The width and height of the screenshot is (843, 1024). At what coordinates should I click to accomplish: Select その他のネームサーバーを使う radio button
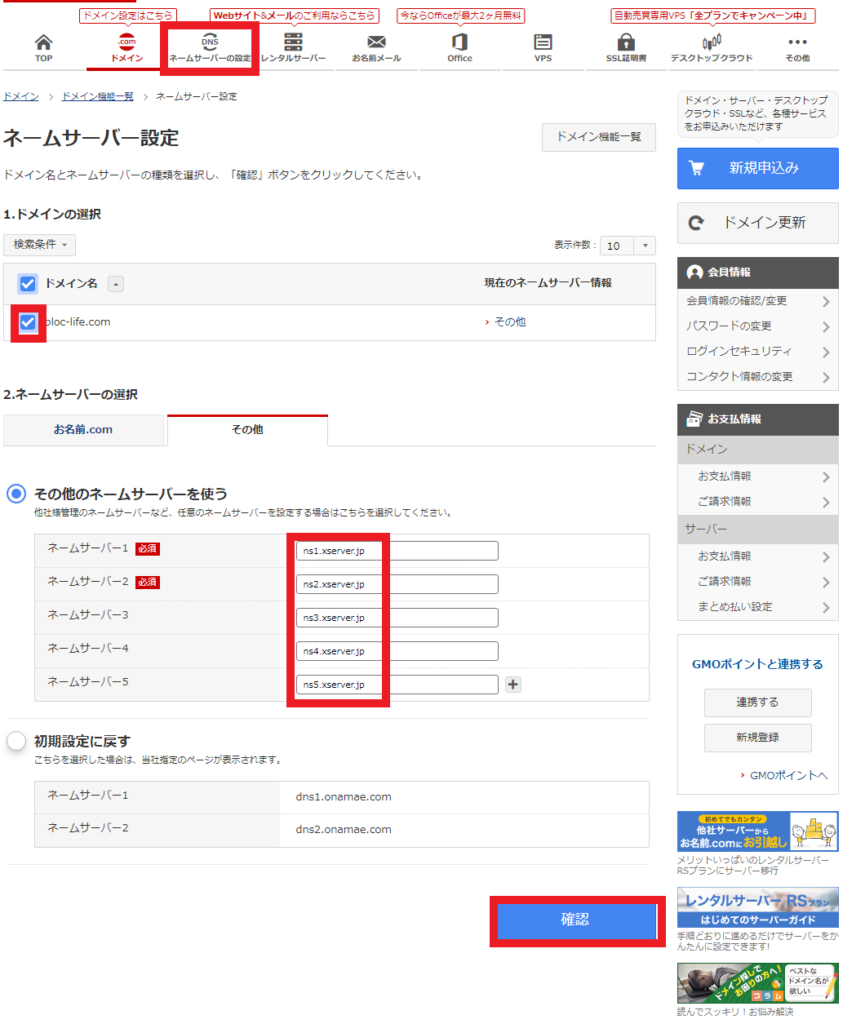click(16, 494)
